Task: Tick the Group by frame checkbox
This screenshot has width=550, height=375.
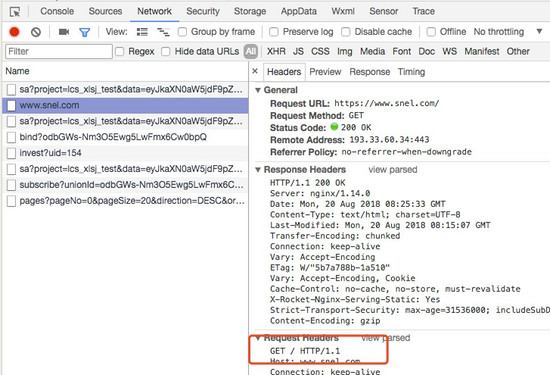Action: [x=182, y=32]
